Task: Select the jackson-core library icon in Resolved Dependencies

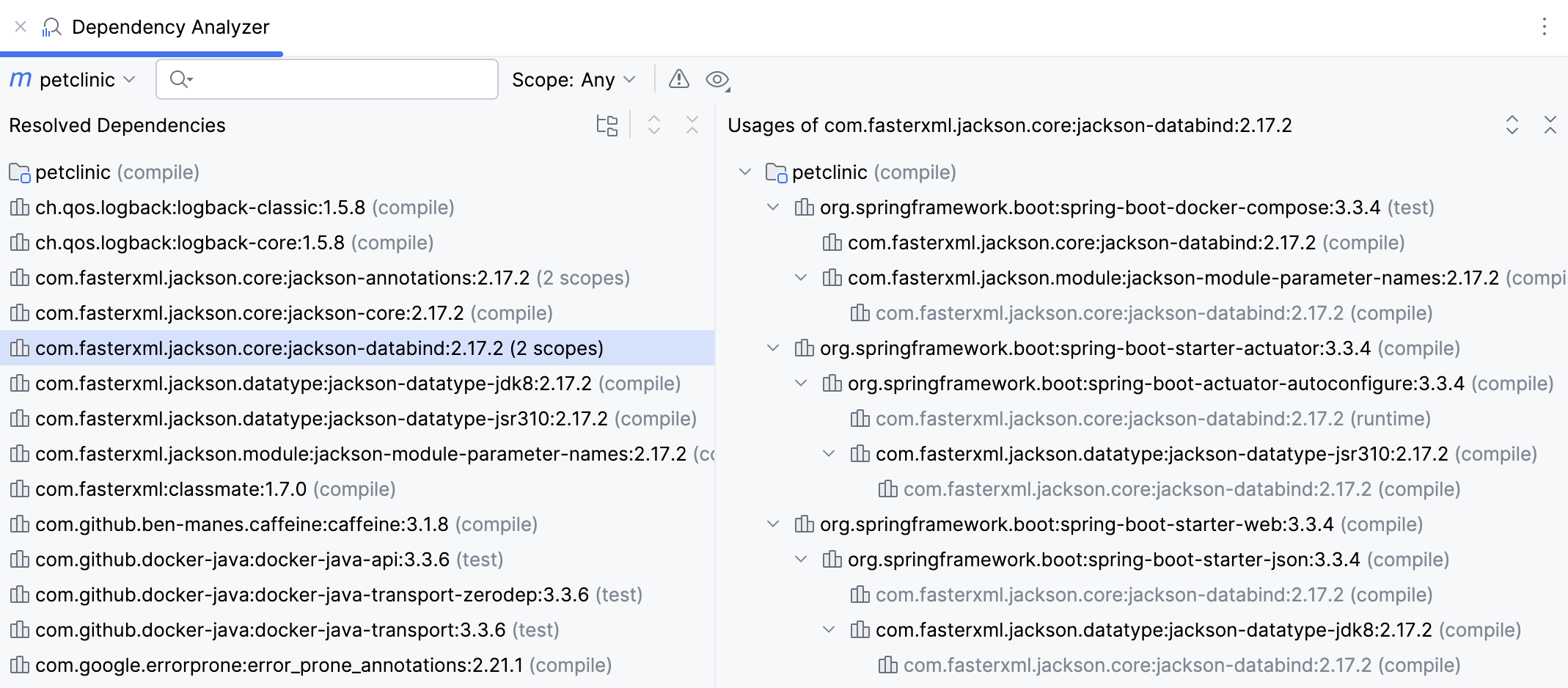Action: [19, 312]
